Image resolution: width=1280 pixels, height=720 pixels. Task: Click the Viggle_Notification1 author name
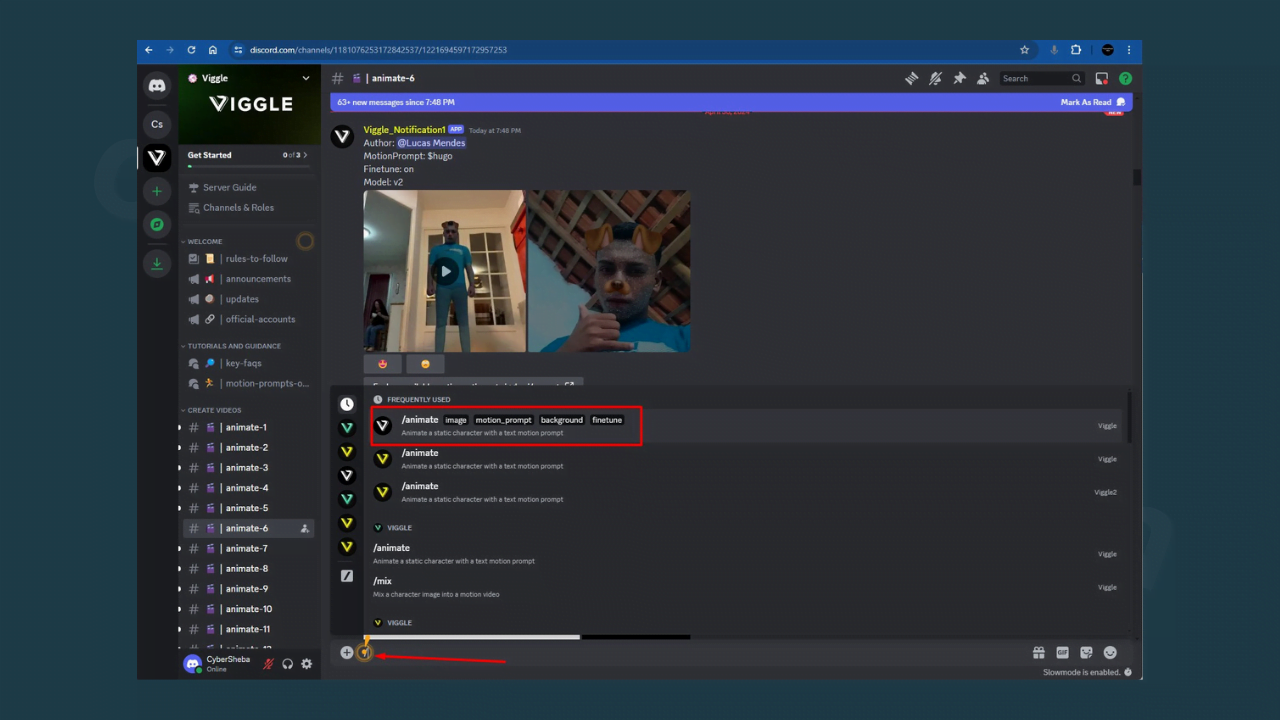[x=404, y=130]
